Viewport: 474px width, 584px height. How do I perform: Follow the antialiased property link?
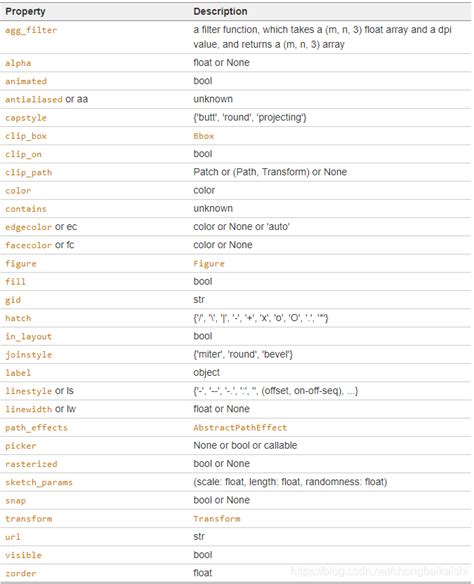(x=34, y=99)
